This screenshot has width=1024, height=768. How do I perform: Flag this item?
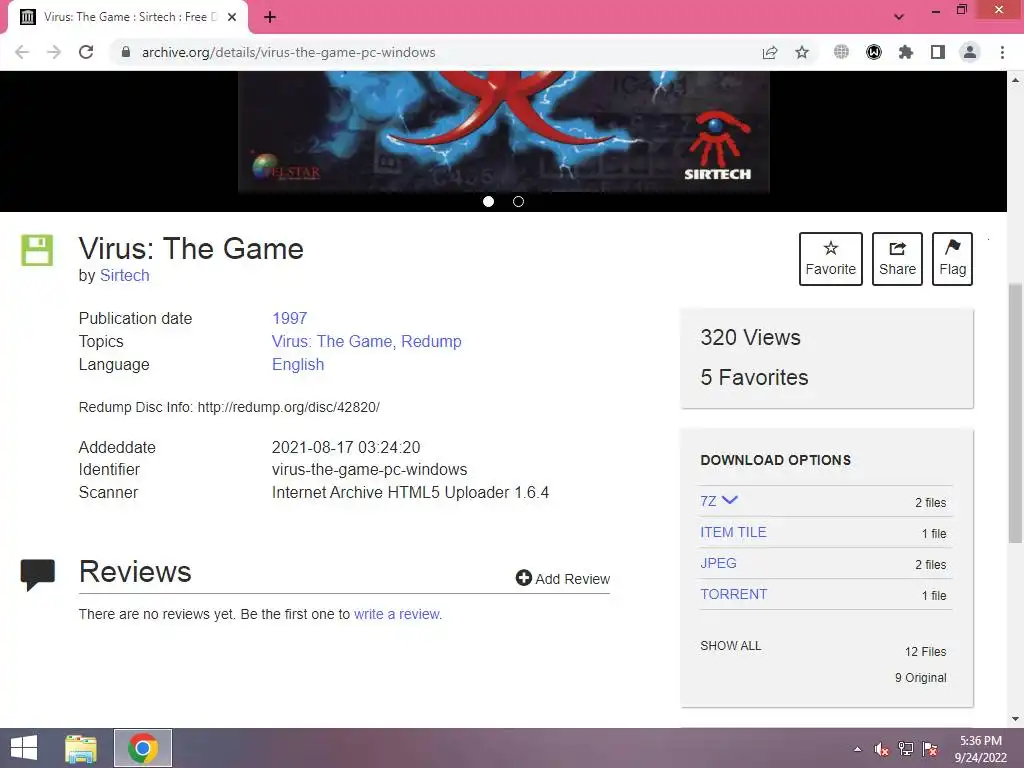(952, 259)
